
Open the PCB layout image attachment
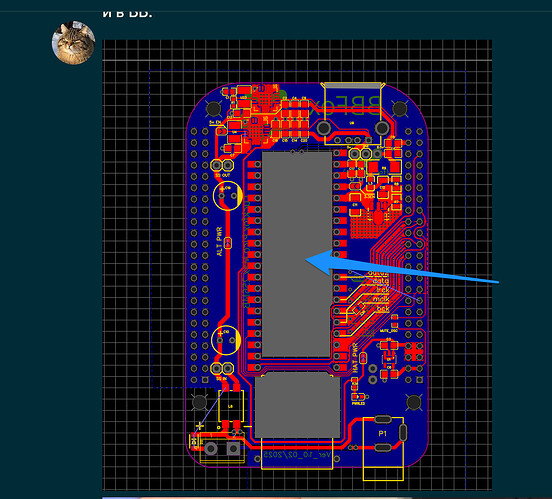tap(297, 265)
